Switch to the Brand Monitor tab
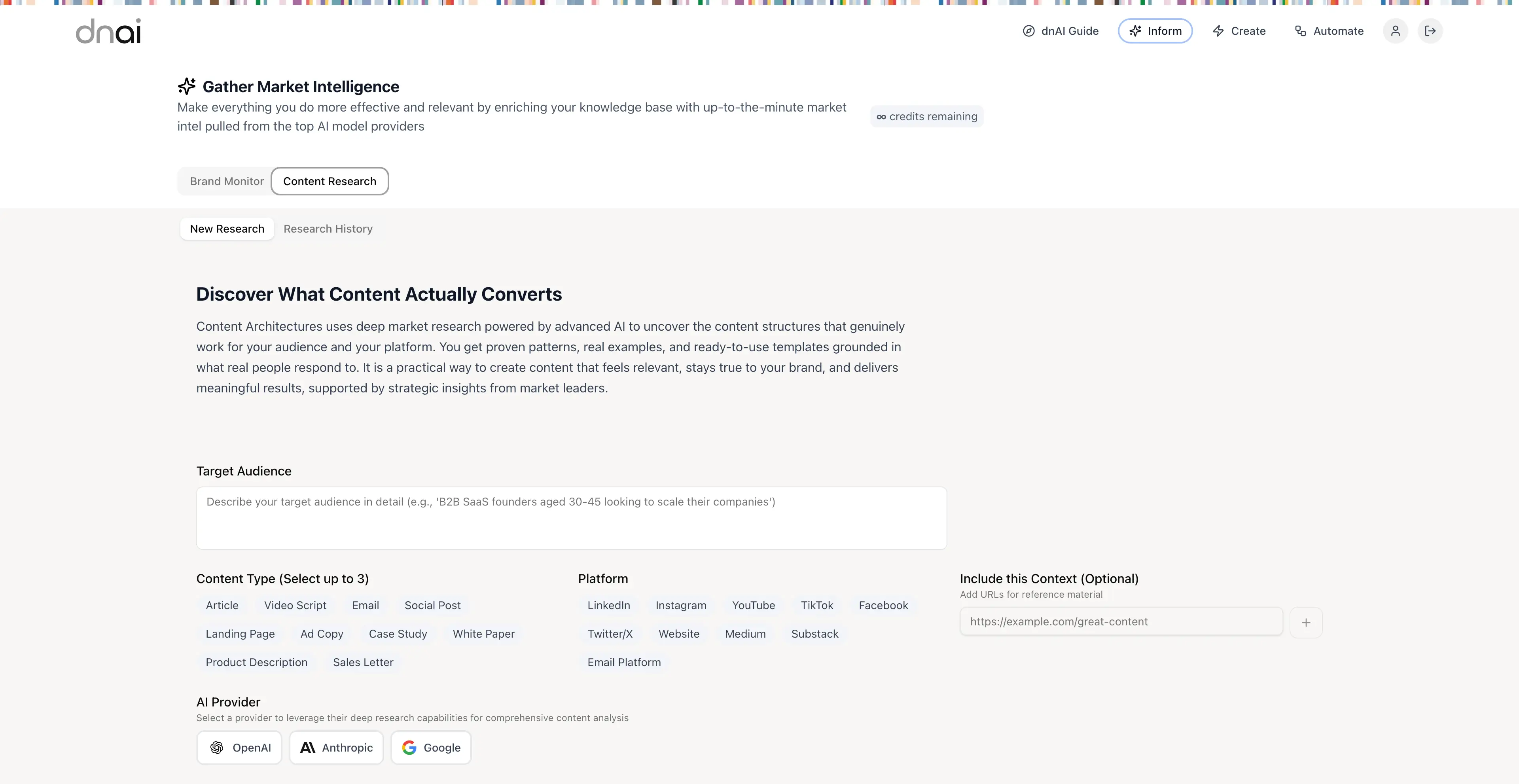1519x784 pixels. pos(226,181)
